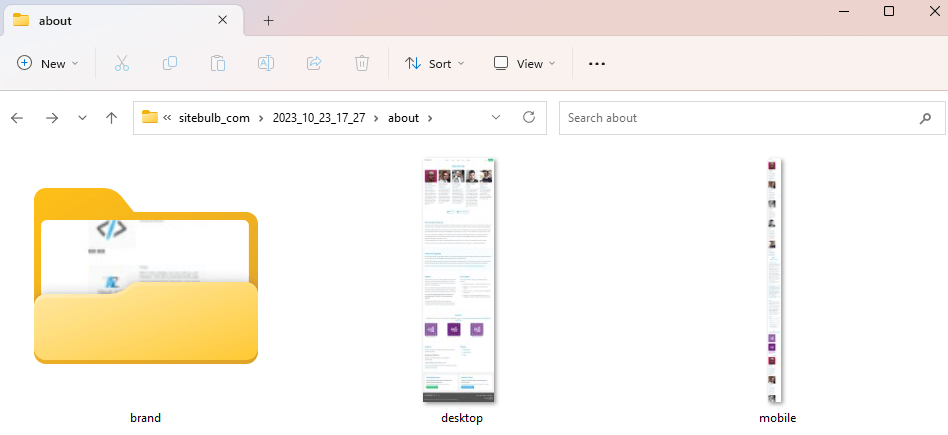
Task: Click the Share icon in toolbar
Action: pyautogui.click(x=314, y=64)
